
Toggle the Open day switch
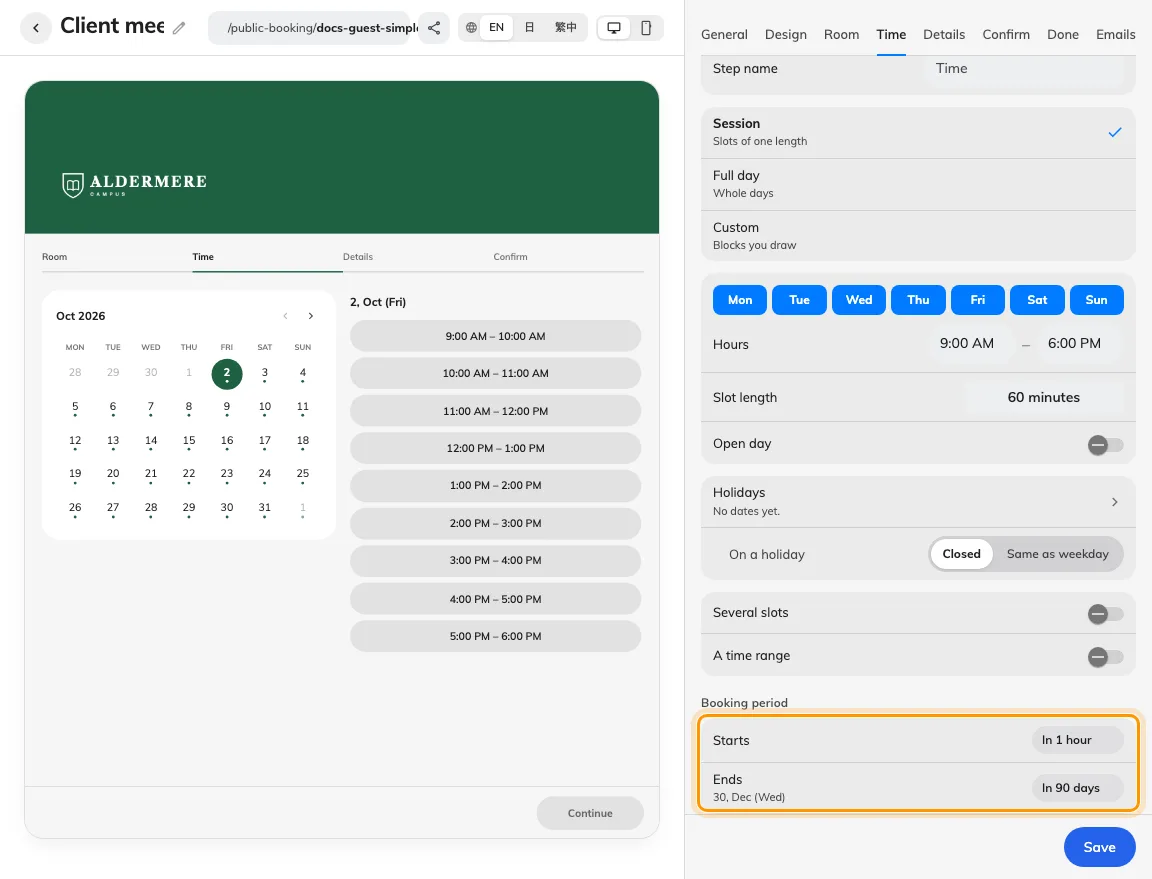[1105, 445]
